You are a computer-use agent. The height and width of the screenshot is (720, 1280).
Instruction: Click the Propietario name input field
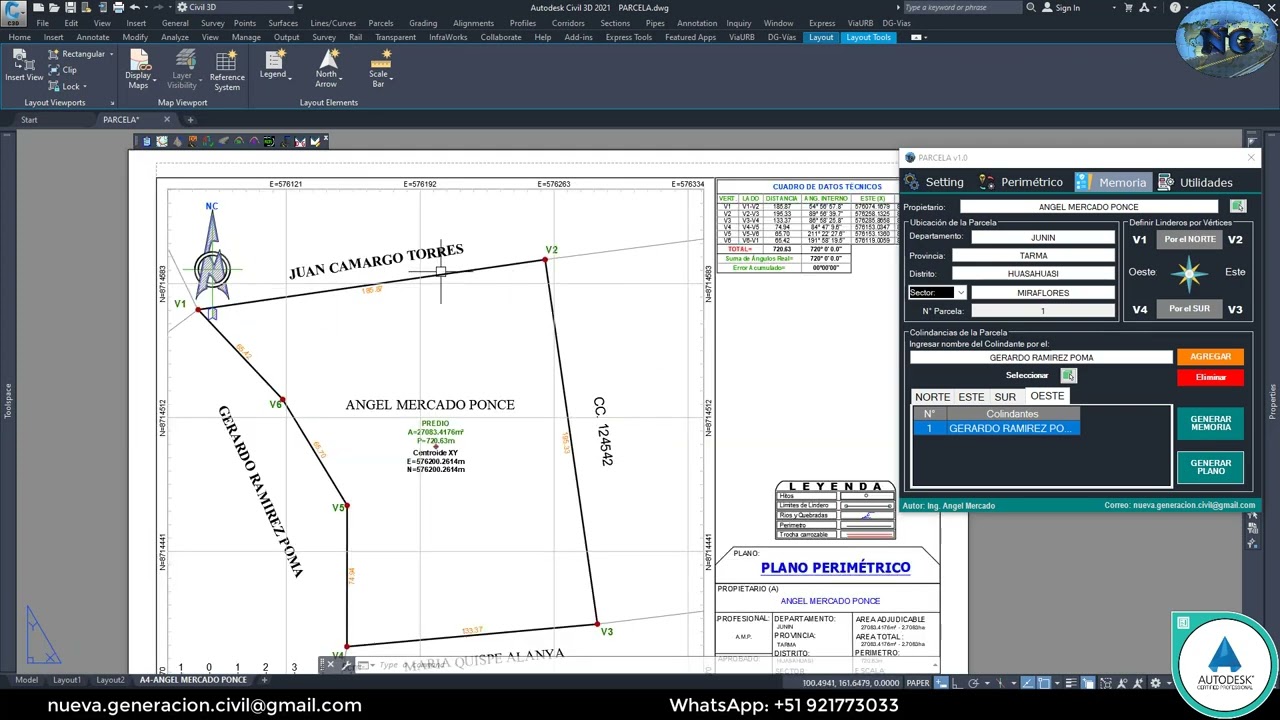pos(1088,207)
